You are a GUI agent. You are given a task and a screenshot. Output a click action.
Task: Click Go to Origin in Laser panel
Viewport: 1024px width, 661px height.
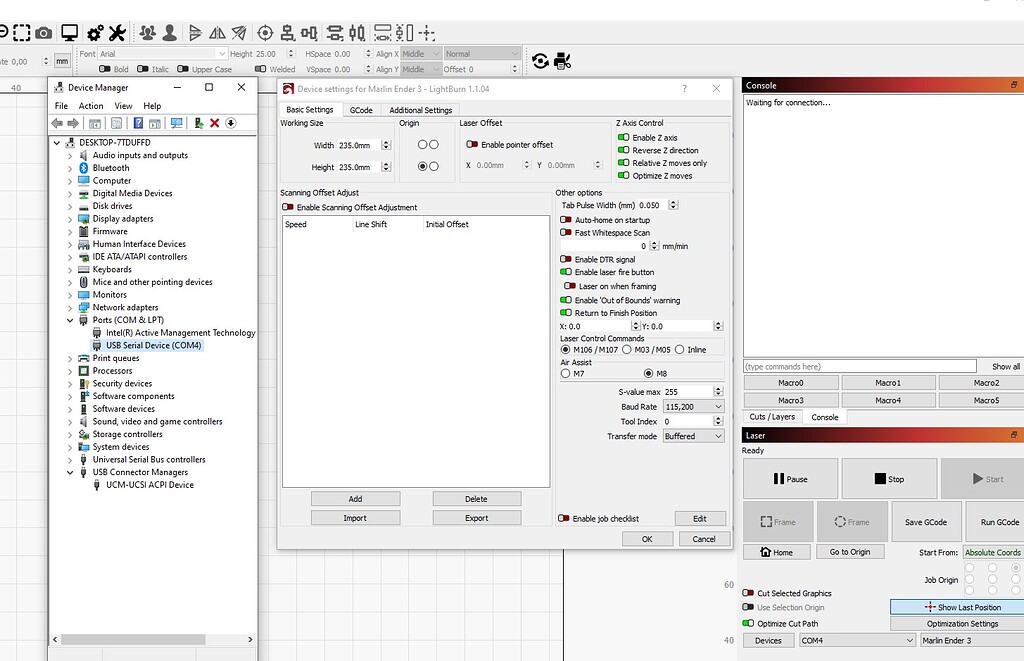850,551
